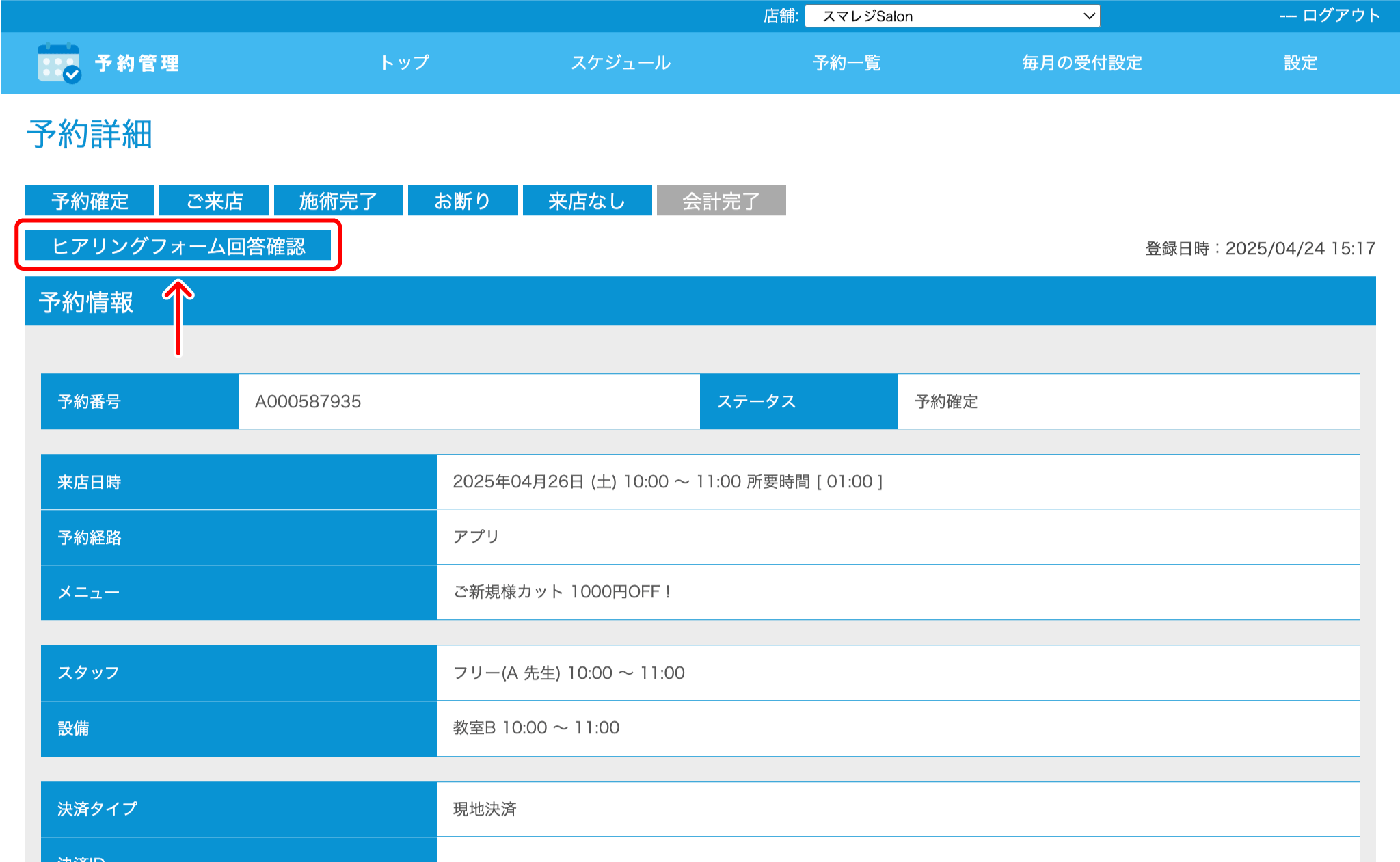Set status with 来店なし button
This screenshot has width=1400, height=862.
click(587, 200)
